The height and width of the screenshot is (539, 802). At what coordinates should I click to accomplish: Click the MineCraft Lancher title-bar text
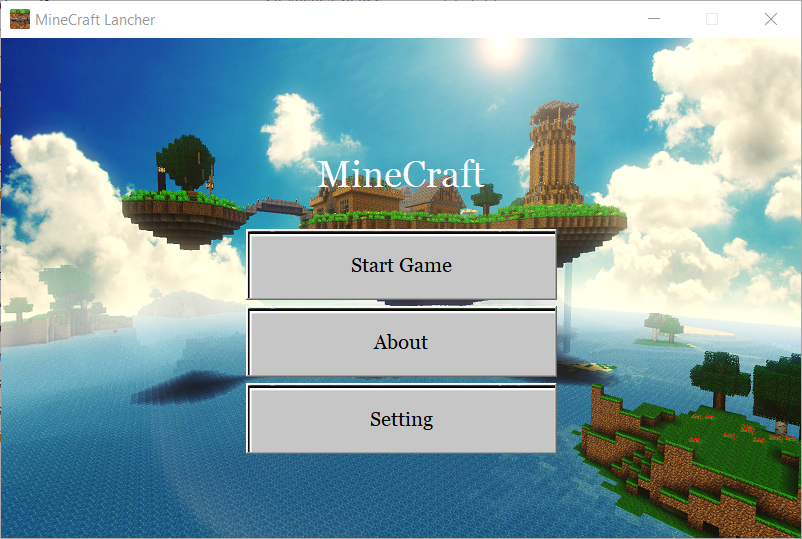(x=95, y=20)
